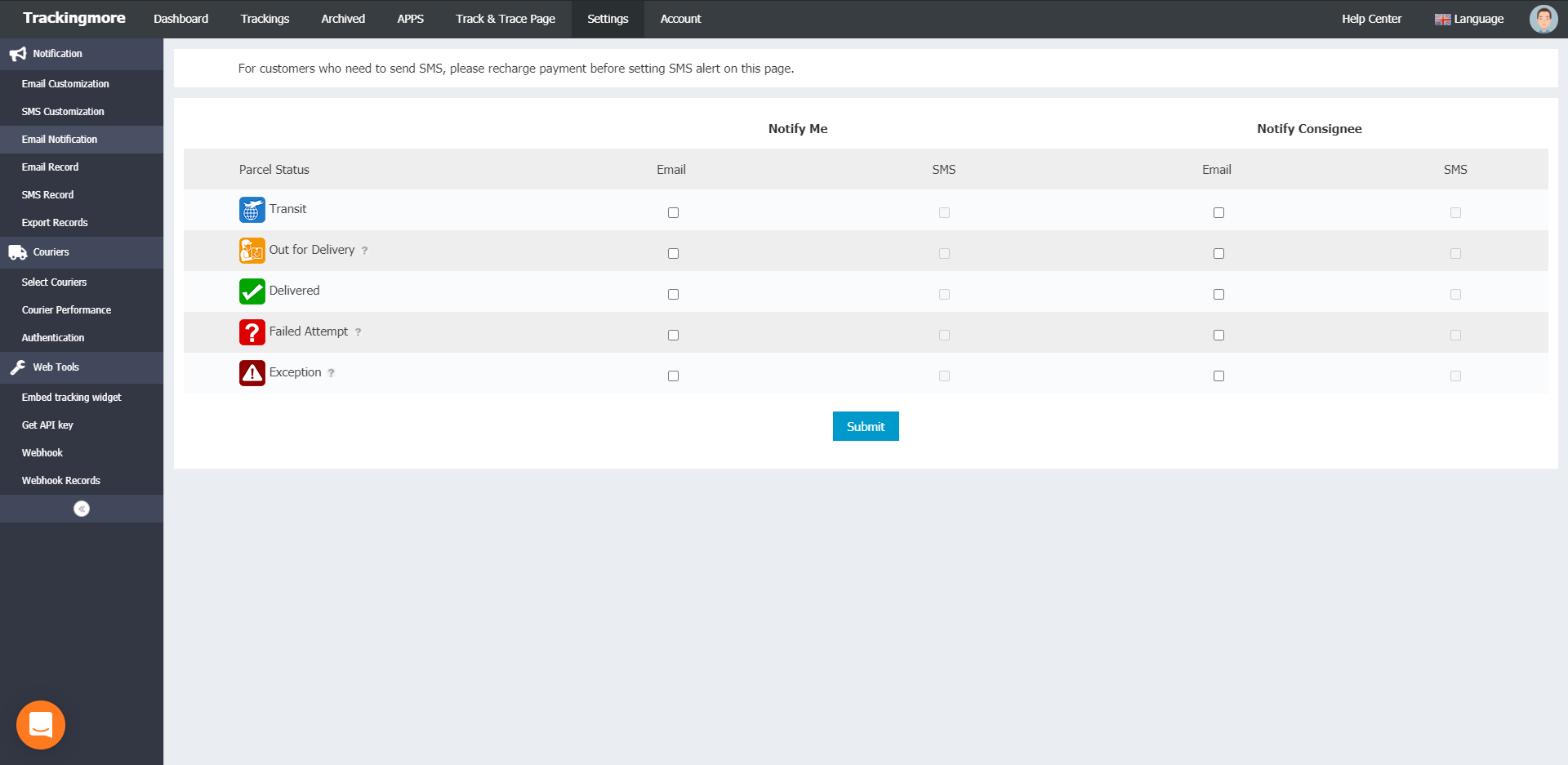Click the Trackingmore logo
The width and height of the screenshot is (1568, 765).
pyautogui.click(x=74, y=18)
